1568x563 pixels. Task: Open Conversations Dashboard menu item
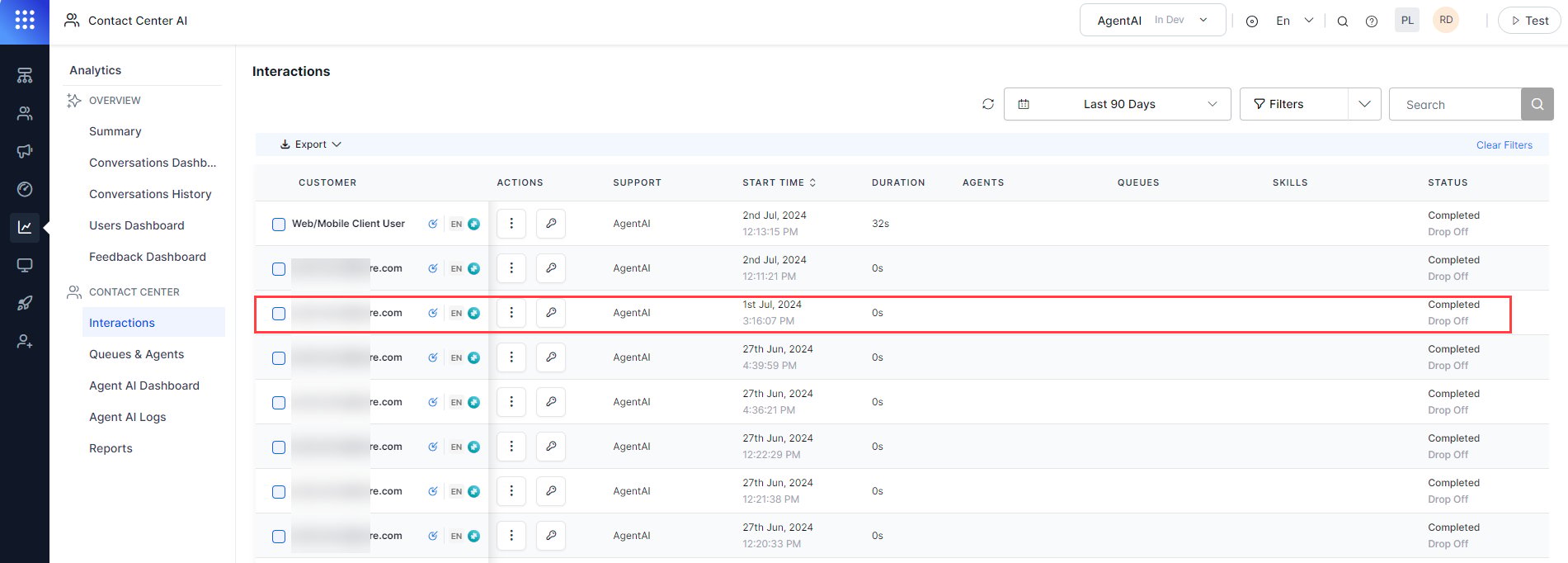click(x=153, y=163)
